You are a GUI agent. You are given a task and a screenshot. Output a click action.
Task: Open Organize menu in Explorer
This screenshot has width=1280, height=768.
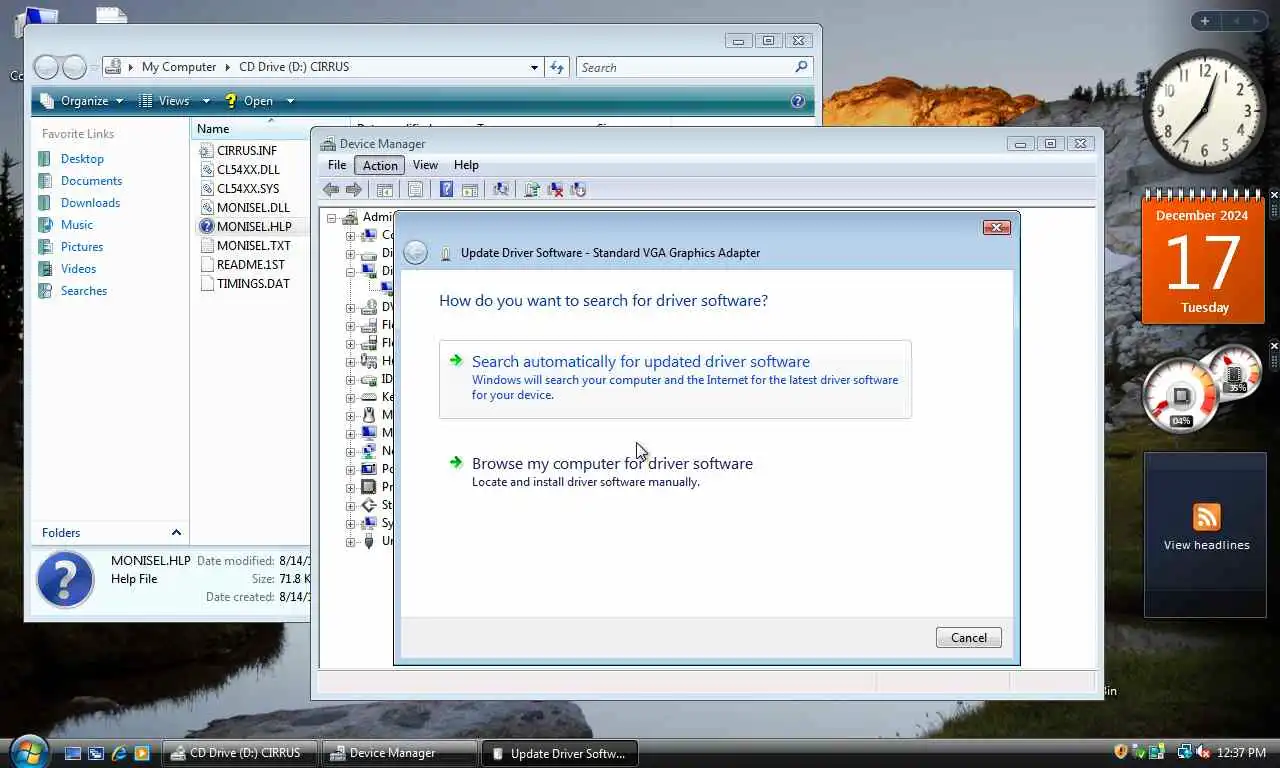point(82,101)
